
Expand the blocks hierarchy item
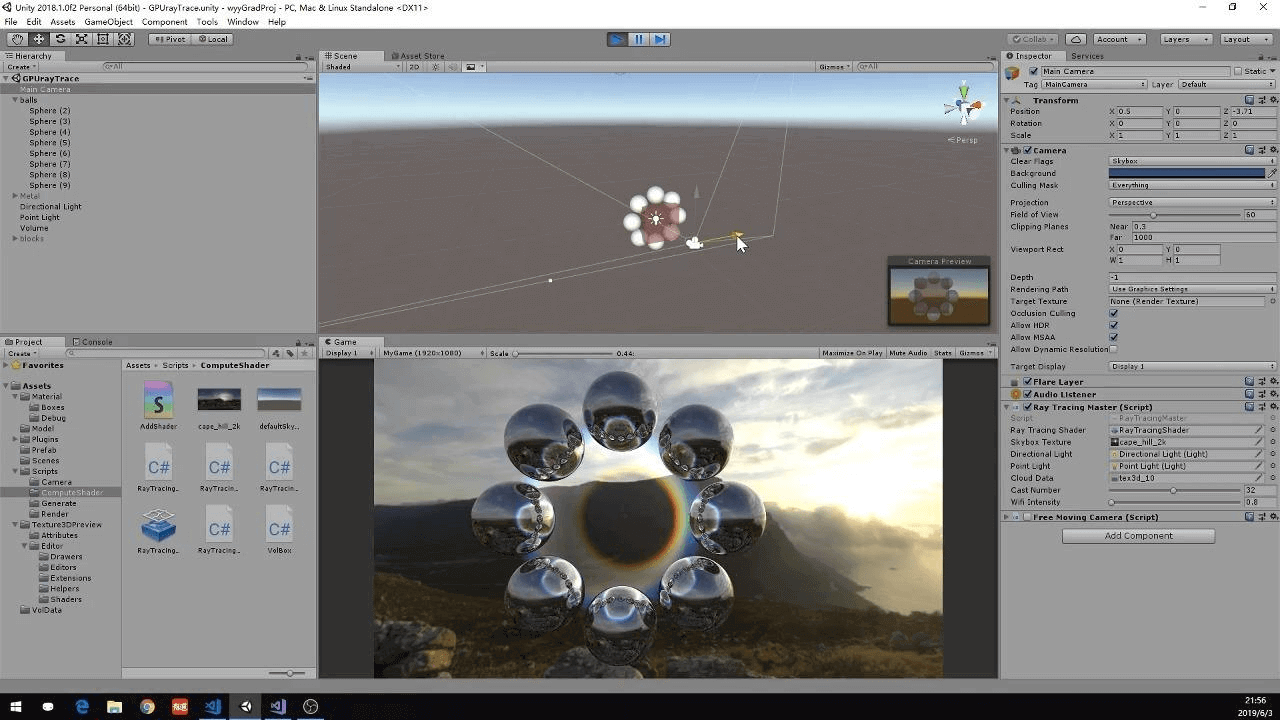pos(15,238)
